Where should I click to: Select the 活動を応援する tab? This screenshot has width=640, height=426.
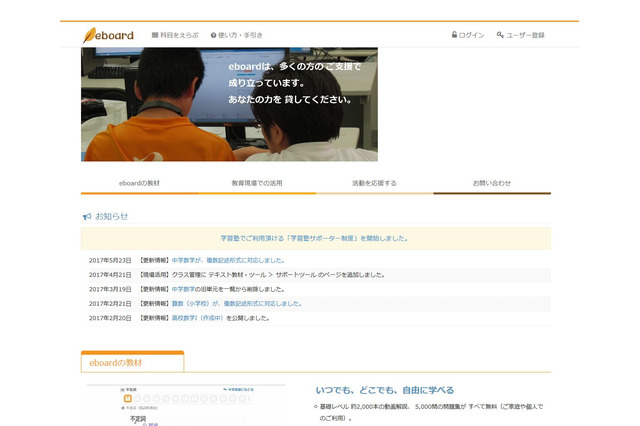point(374,183)
